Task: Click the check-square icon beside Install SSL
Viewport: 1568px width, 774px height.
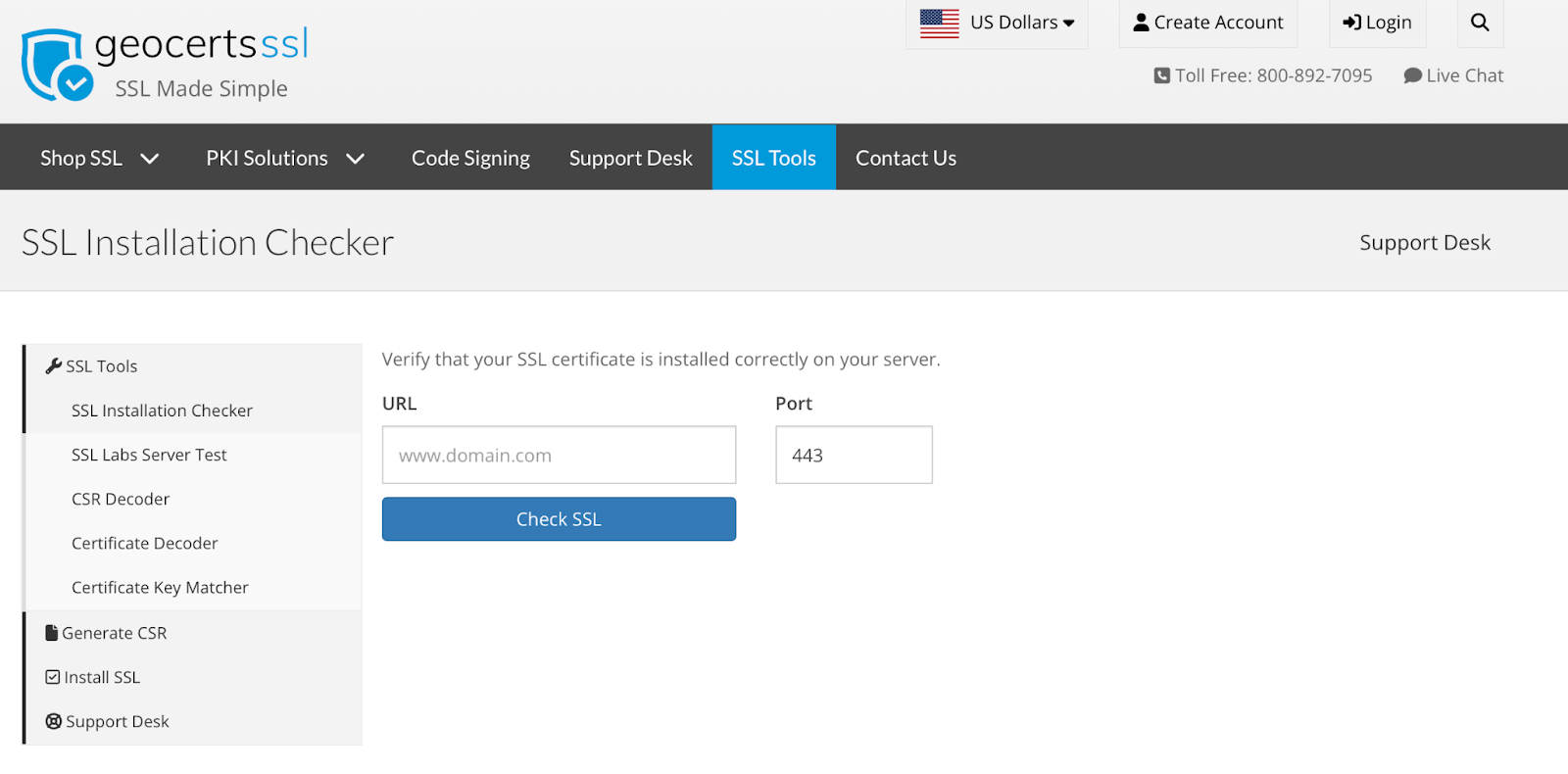Action: point(53,677)
